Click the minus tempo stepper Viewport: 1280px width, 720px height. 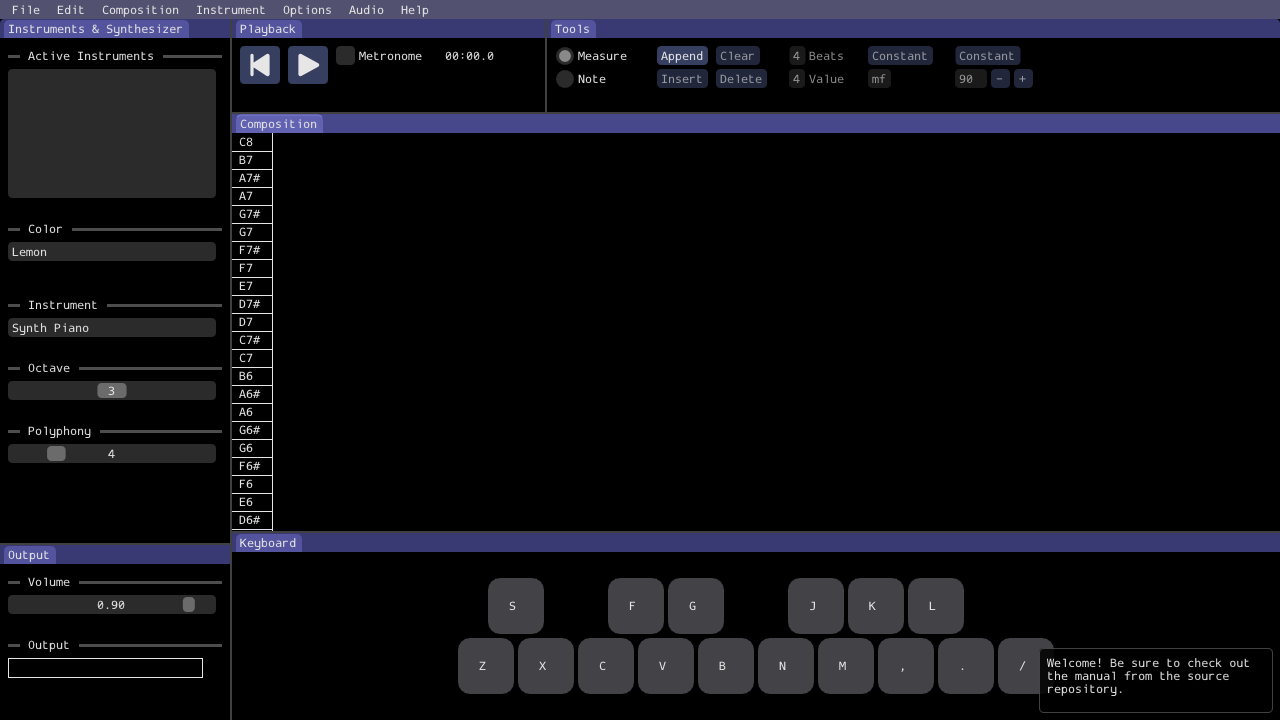click(1000, 79)
